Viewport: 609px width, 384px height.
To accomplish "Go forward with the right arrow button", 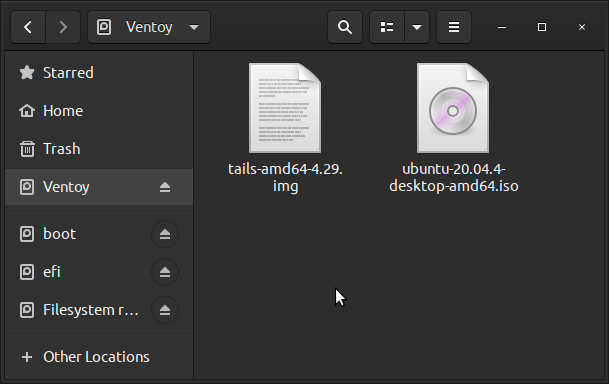I will point(63,27).
